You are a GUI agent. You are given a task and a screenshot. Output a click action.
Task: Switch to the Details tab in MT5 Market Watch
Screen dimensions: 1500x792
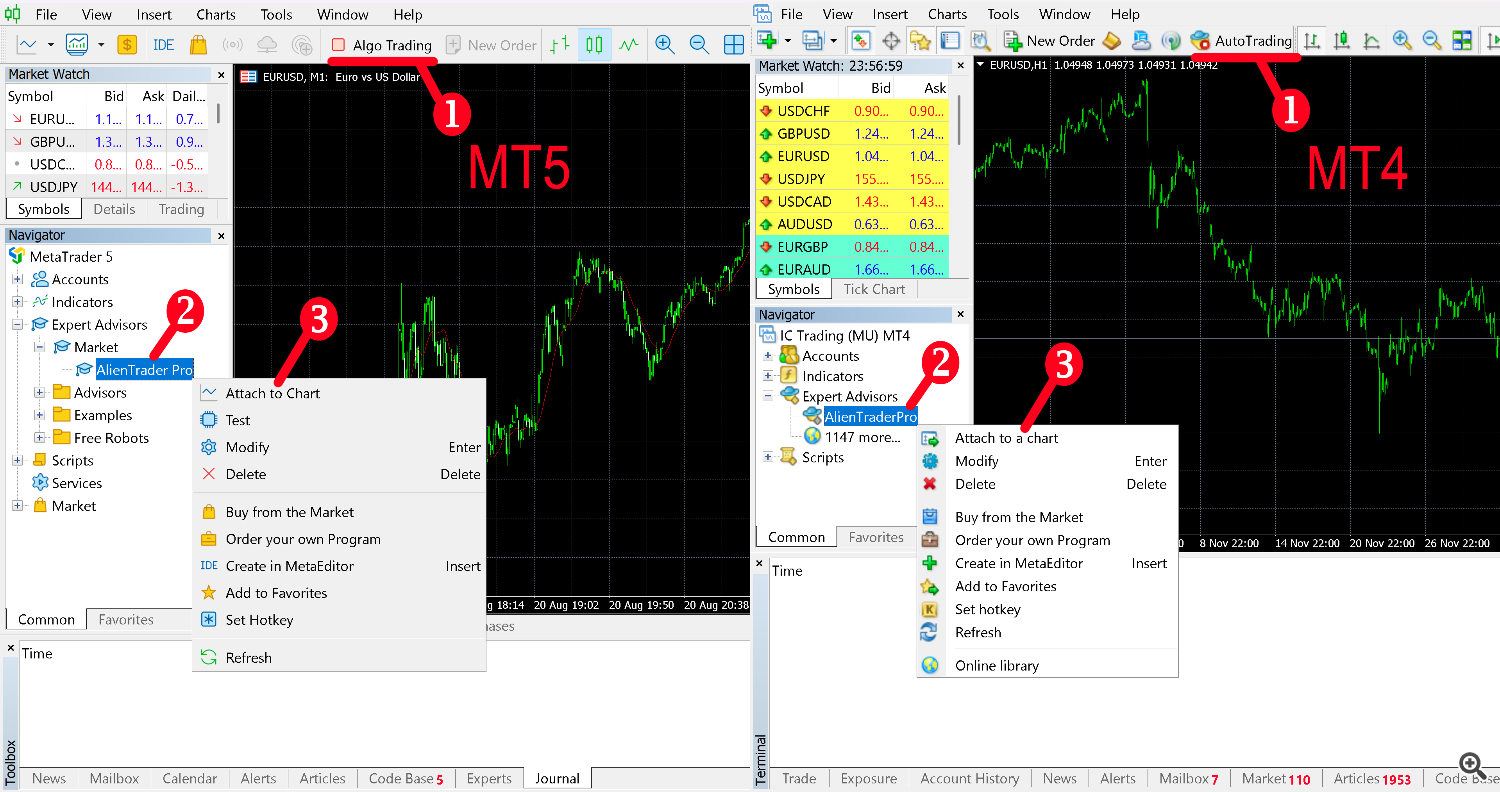pyautogui.click(x=114, y=209)
